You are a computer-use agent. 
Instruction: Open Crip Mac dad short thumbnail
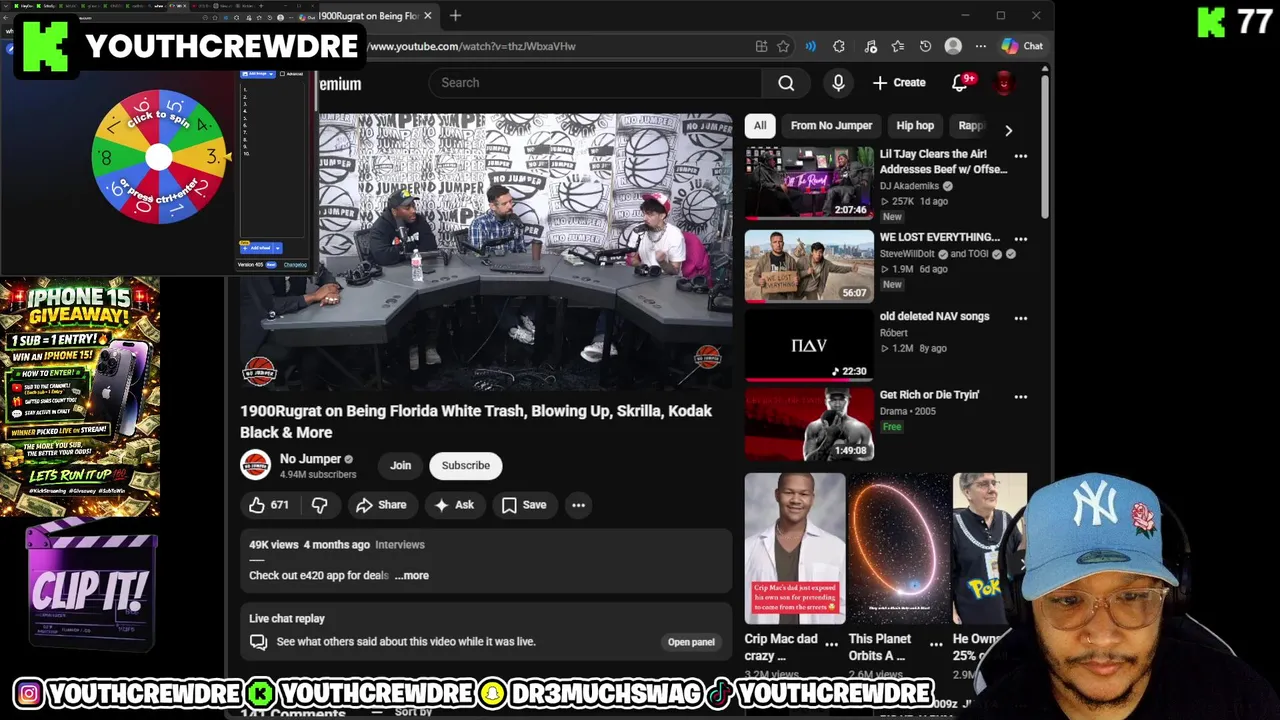pyautogui.click(x=795, y=549)
